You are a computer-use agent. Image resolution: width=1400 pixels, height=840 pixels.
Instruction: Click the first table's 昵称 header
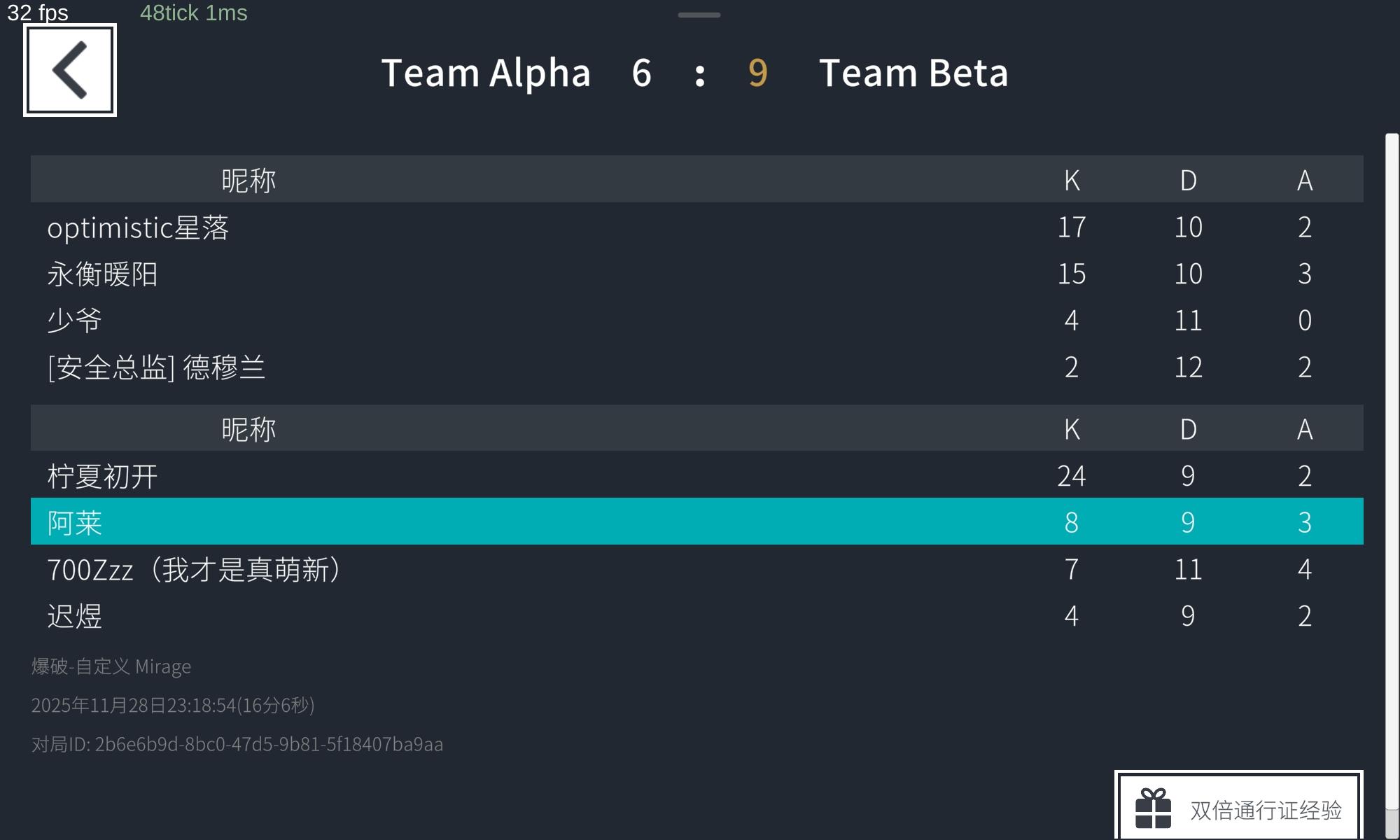[248, 181]
